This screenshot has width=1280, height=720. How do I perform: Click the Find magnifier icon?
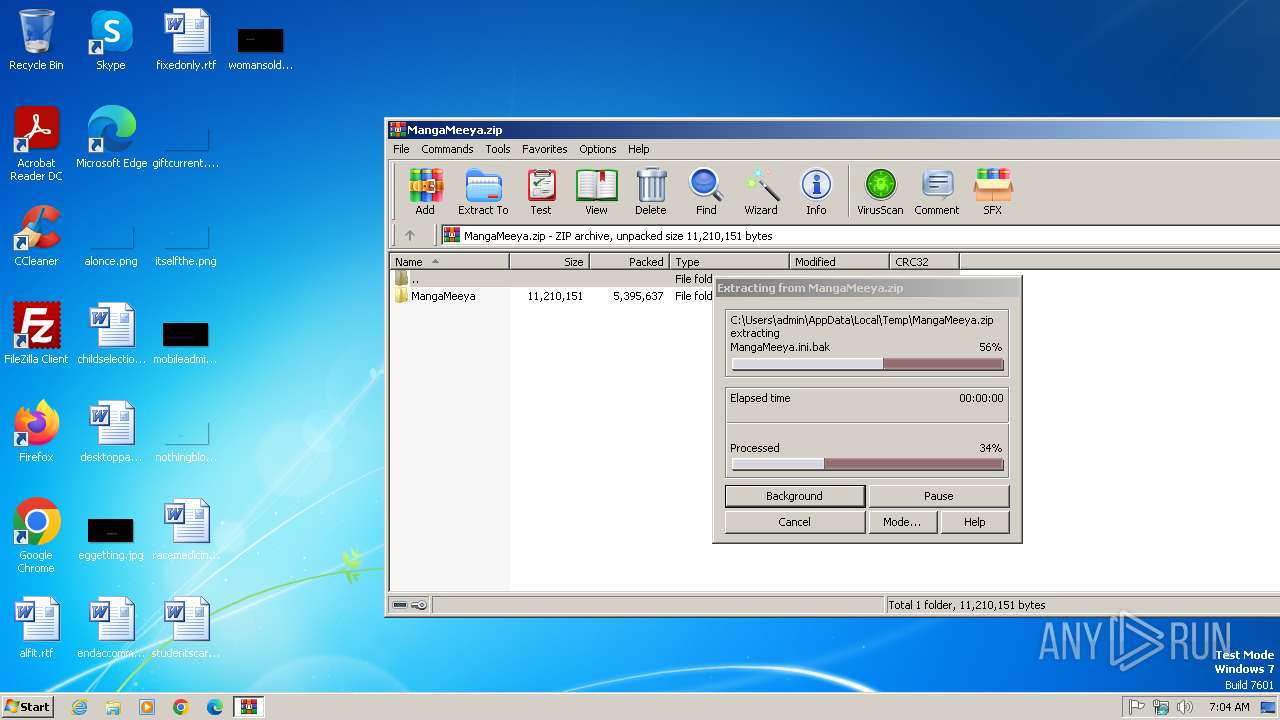pos(706,191)
